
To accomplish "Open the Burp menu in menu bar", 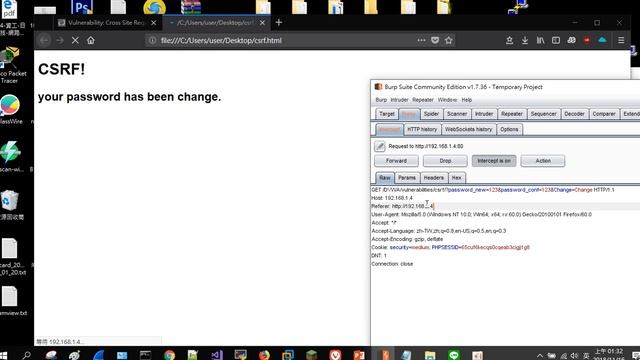I will pyautogui.click(x=381, y=100).
